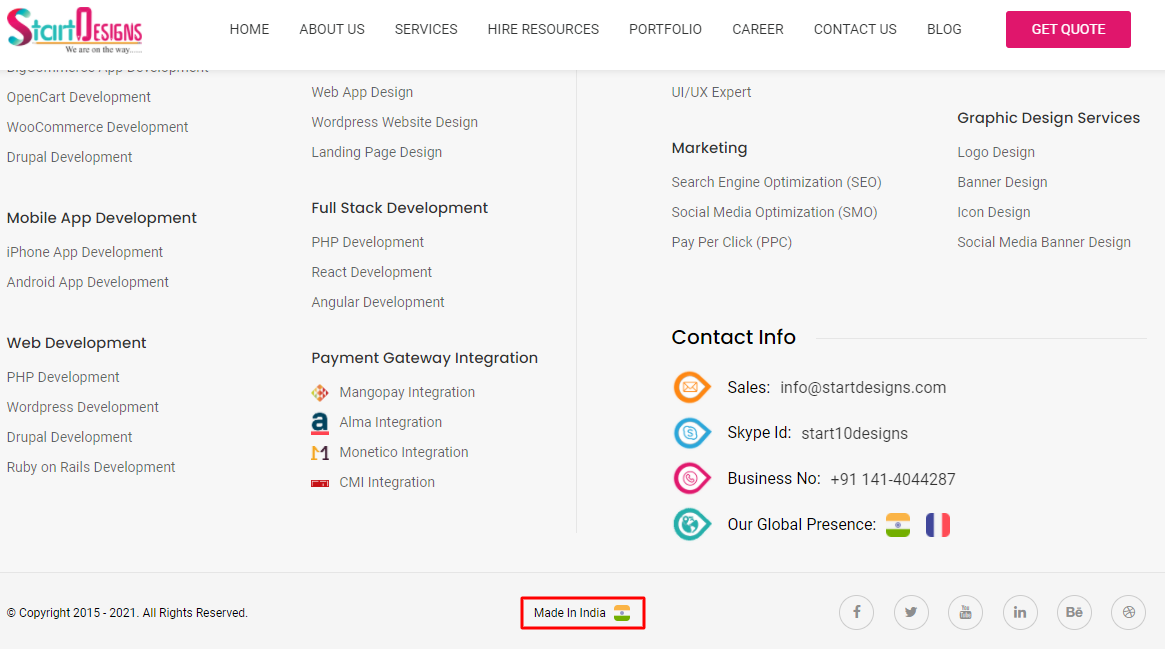Viewport: 1165px width, 649px height.
Task: Click the France flag icon
Action: pyautogui.click(x=937, y=525)
